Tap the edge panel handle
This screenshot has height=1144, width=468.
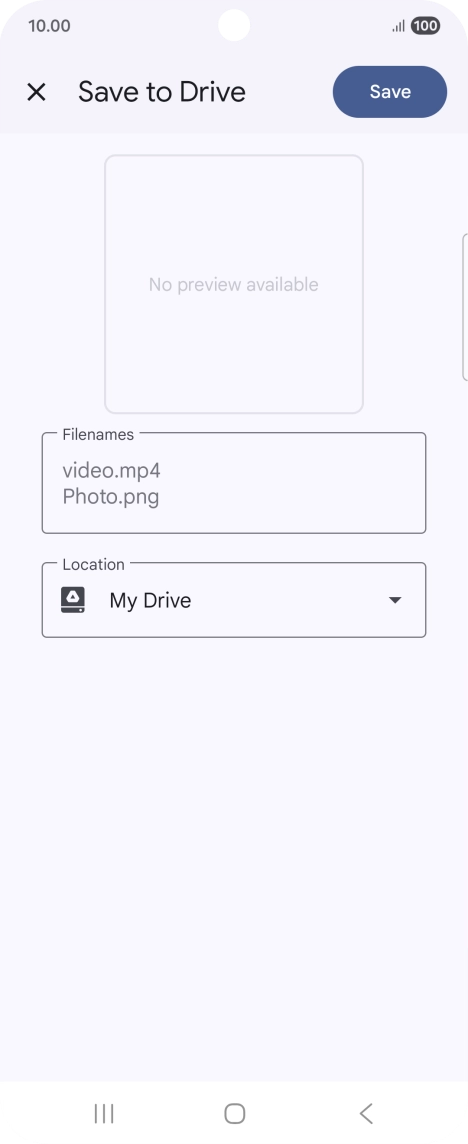[465, 307]
